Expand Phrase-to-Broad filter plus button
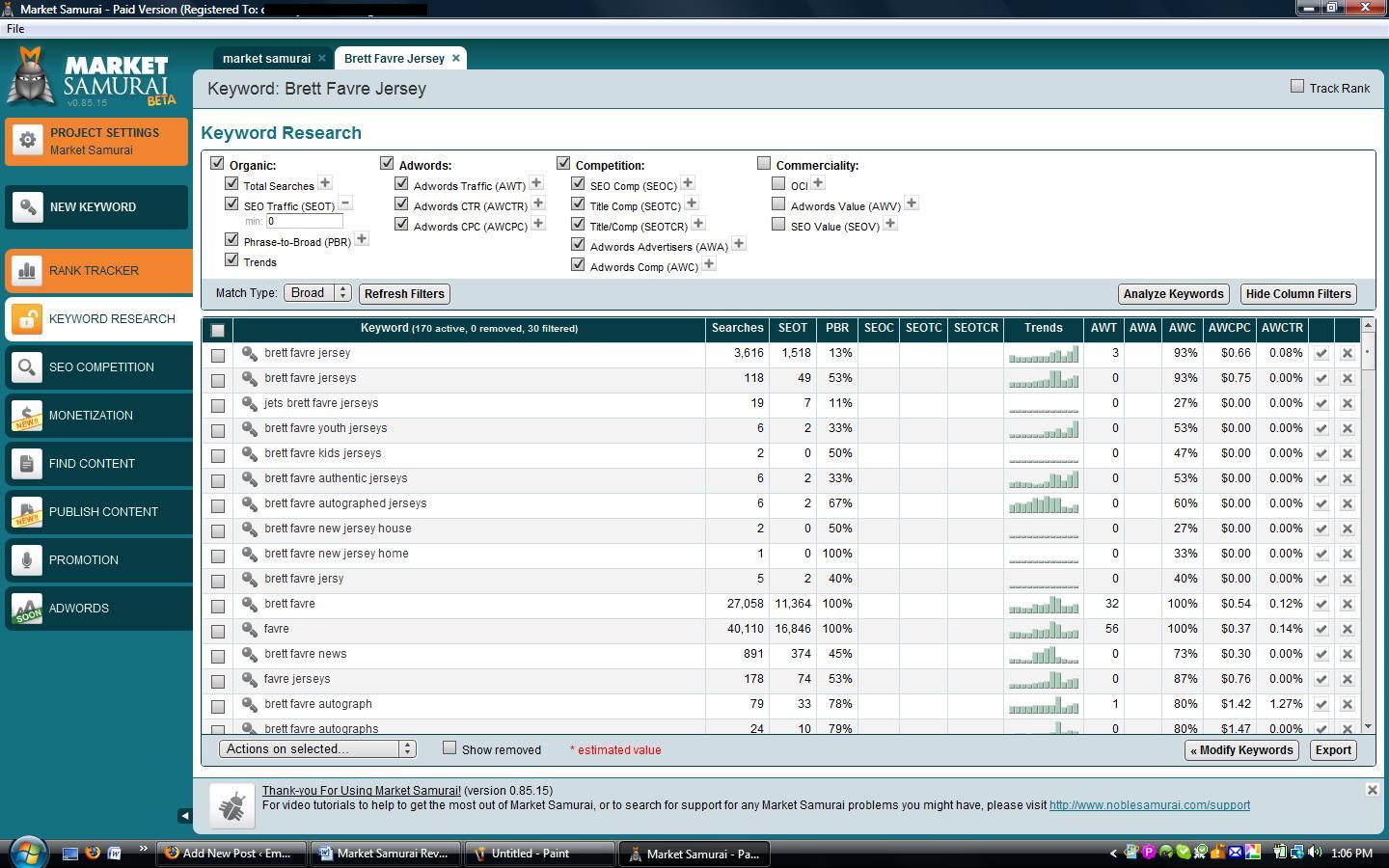The width and height of the screenshot is (1389, 868). coord(362,238)
